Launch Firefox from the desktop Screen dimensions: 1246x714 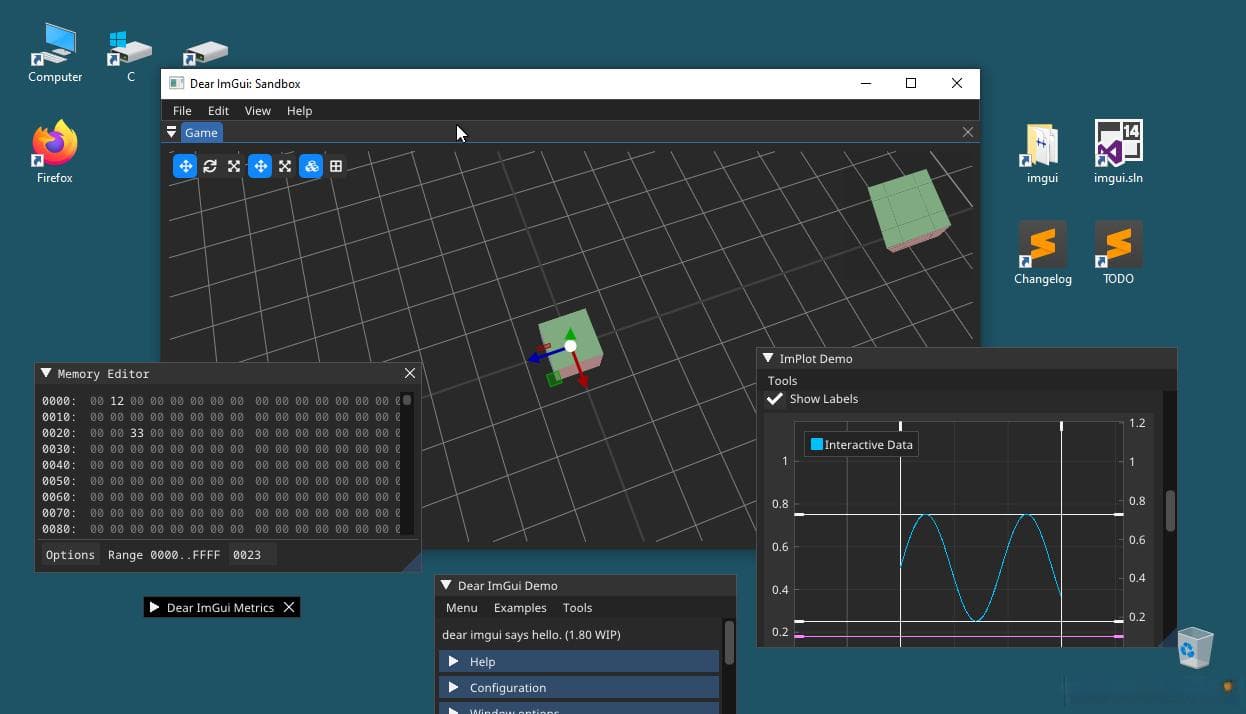point(55,152)
